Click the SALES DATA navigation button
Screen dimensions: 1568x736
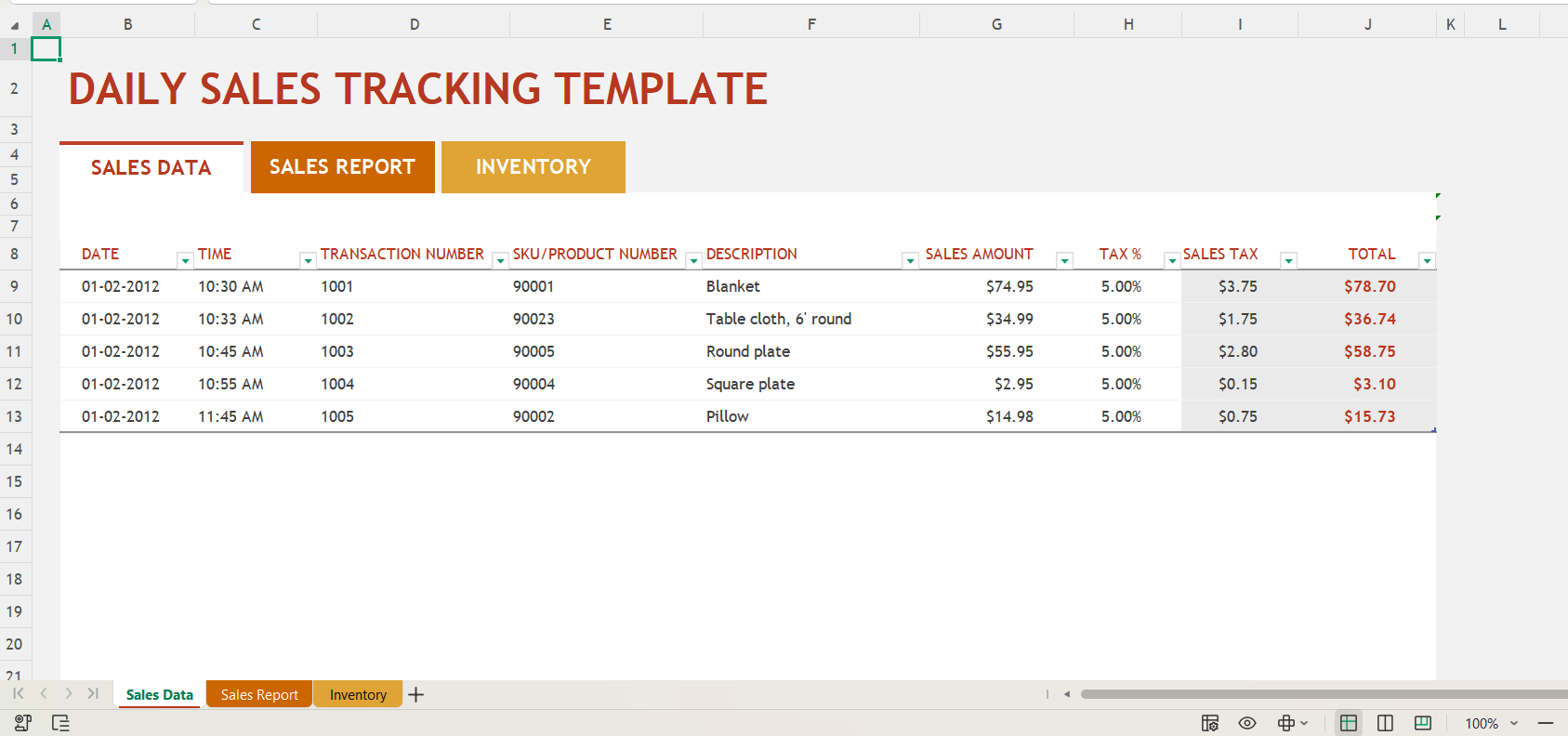point(152,167)
